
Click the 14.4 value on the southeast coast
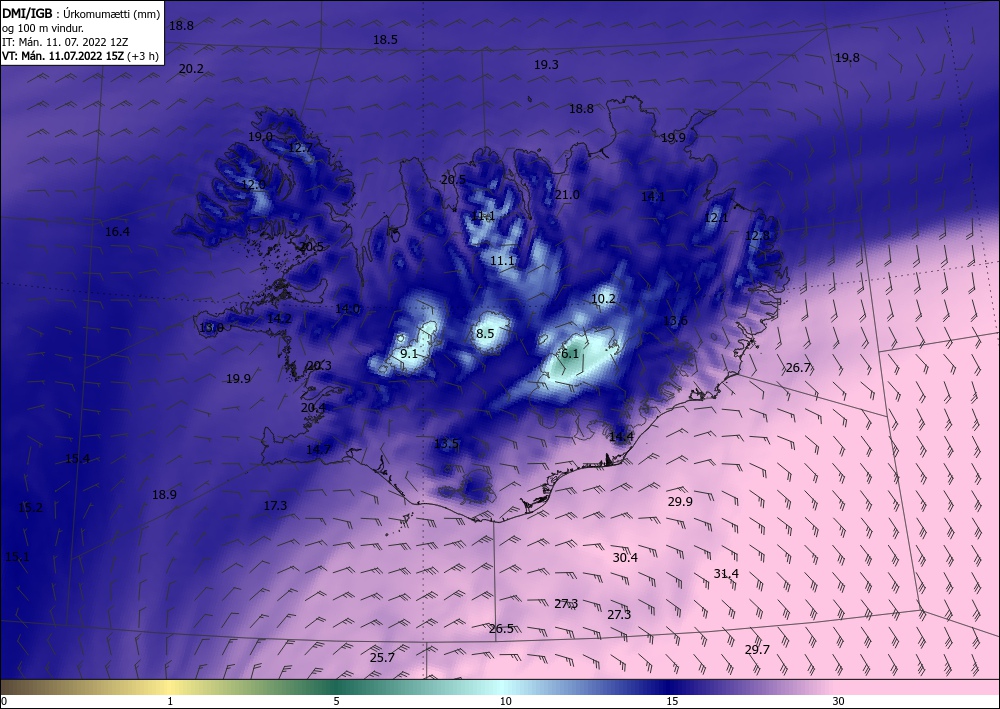point(621,436)
